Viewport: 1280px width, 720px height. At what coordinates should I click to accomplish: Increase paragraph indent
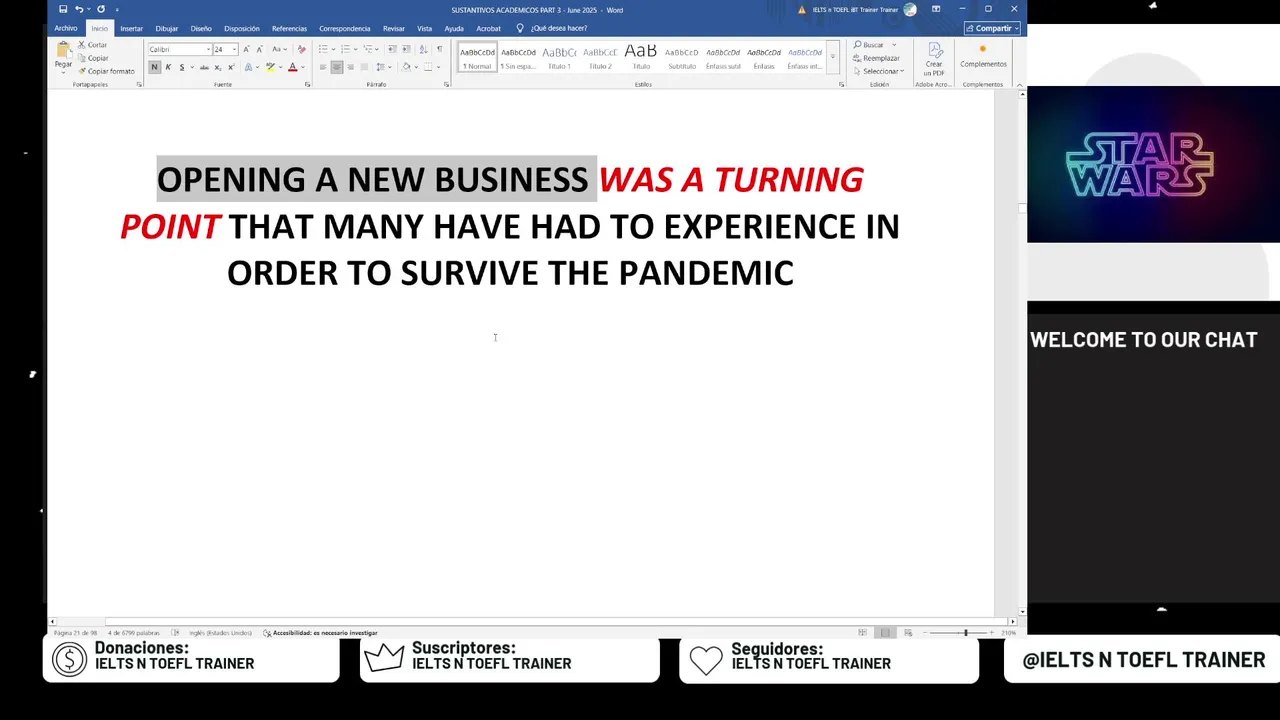click(406, 49)
